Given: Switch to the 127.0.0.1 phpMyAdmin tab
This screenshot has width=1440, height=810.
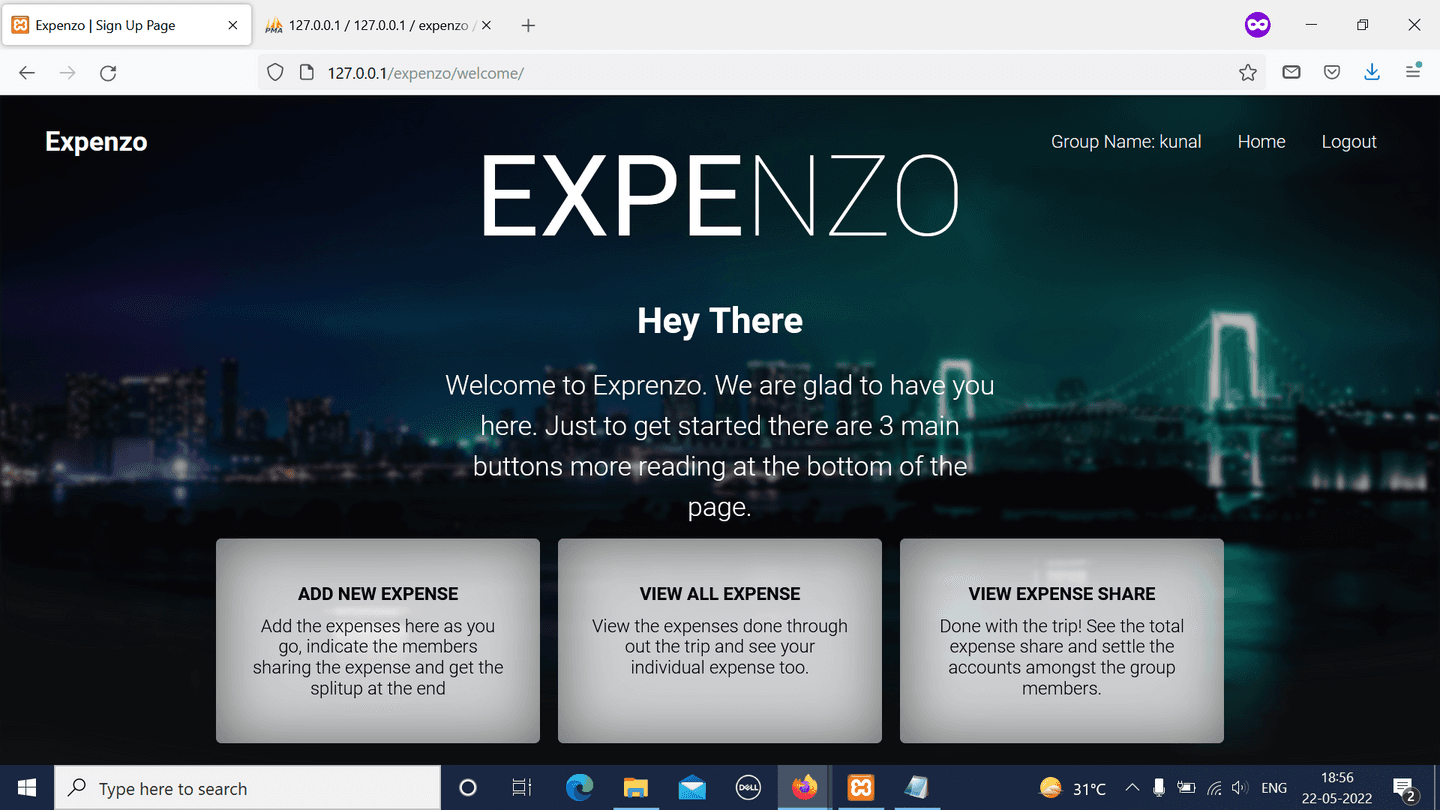Looking at the screenshot, I should click(378, 26).
